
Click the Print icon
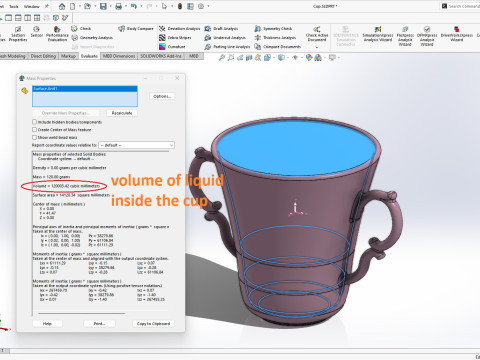coord(118,6)
